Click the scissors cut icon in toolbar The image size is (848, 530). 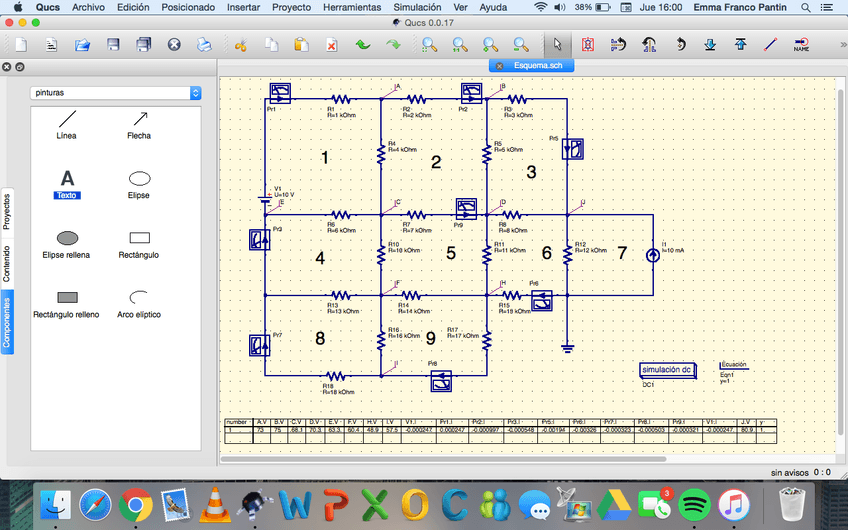point(240,45)
